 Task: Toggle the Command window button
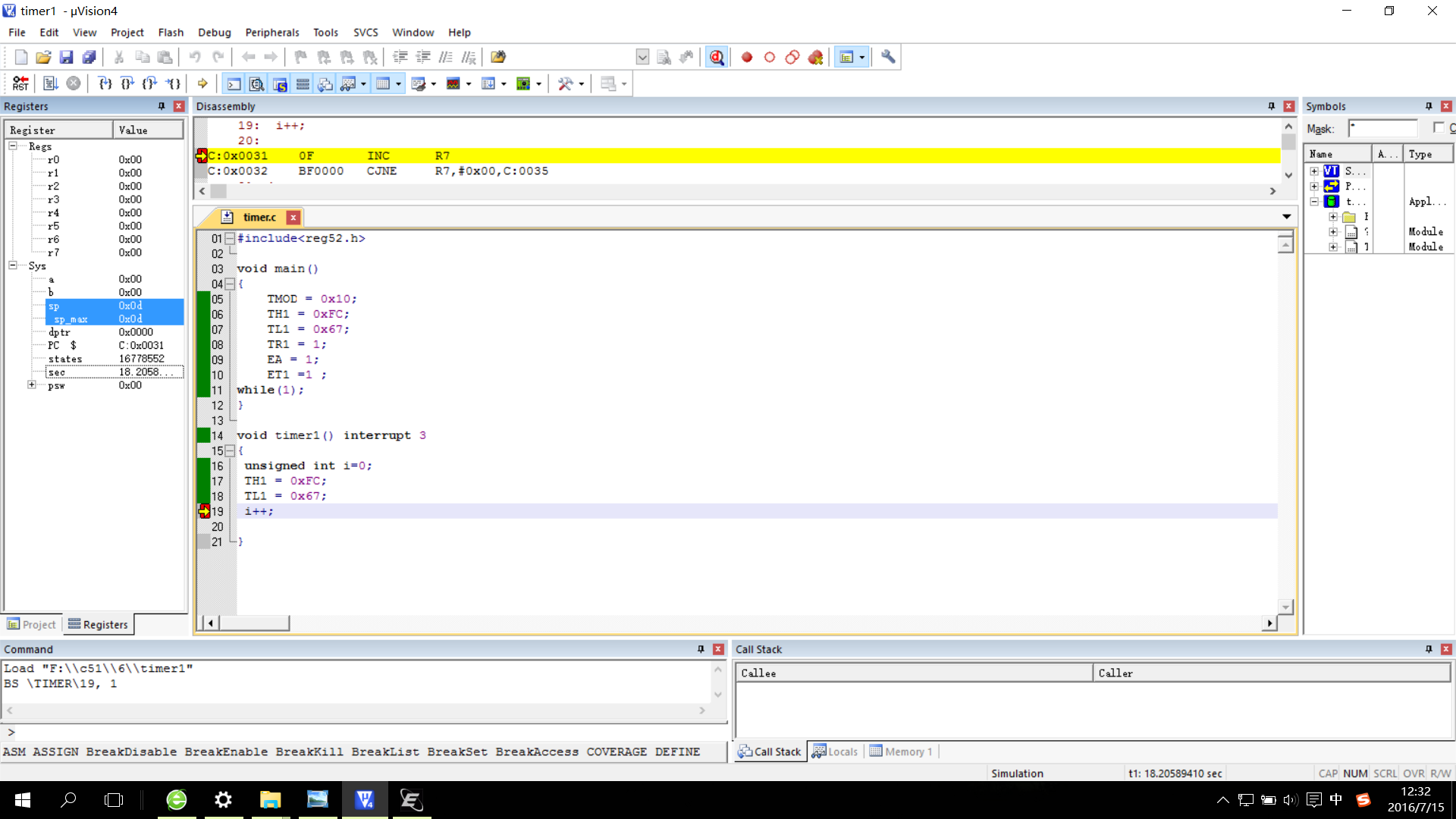234,83
